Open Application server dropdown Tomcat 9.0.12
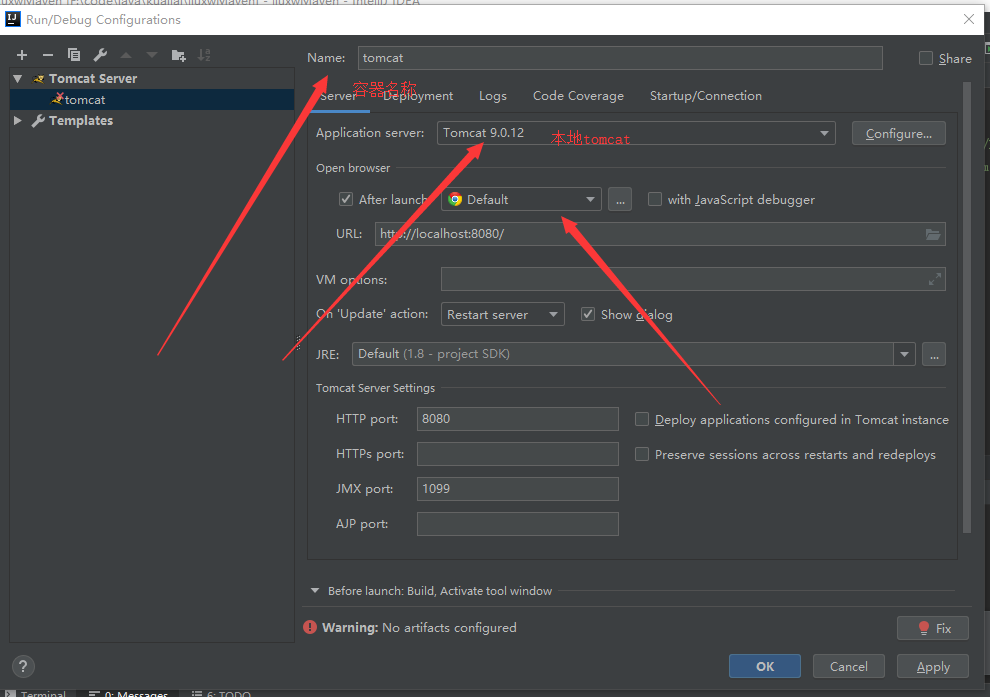This screenshot has height=697, width=990. click(636, 133)
